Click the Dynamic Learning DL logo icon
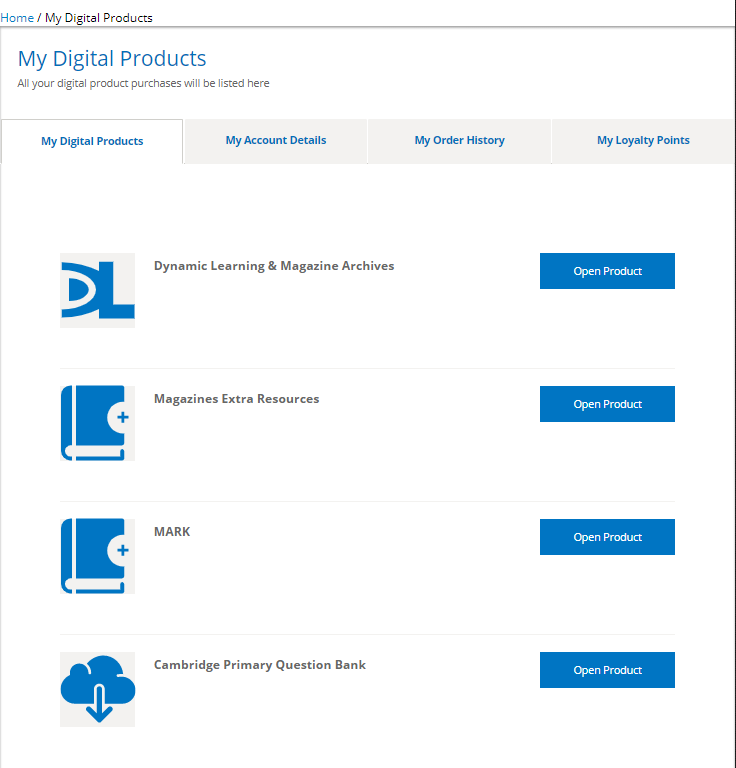 tap(97, 290)
